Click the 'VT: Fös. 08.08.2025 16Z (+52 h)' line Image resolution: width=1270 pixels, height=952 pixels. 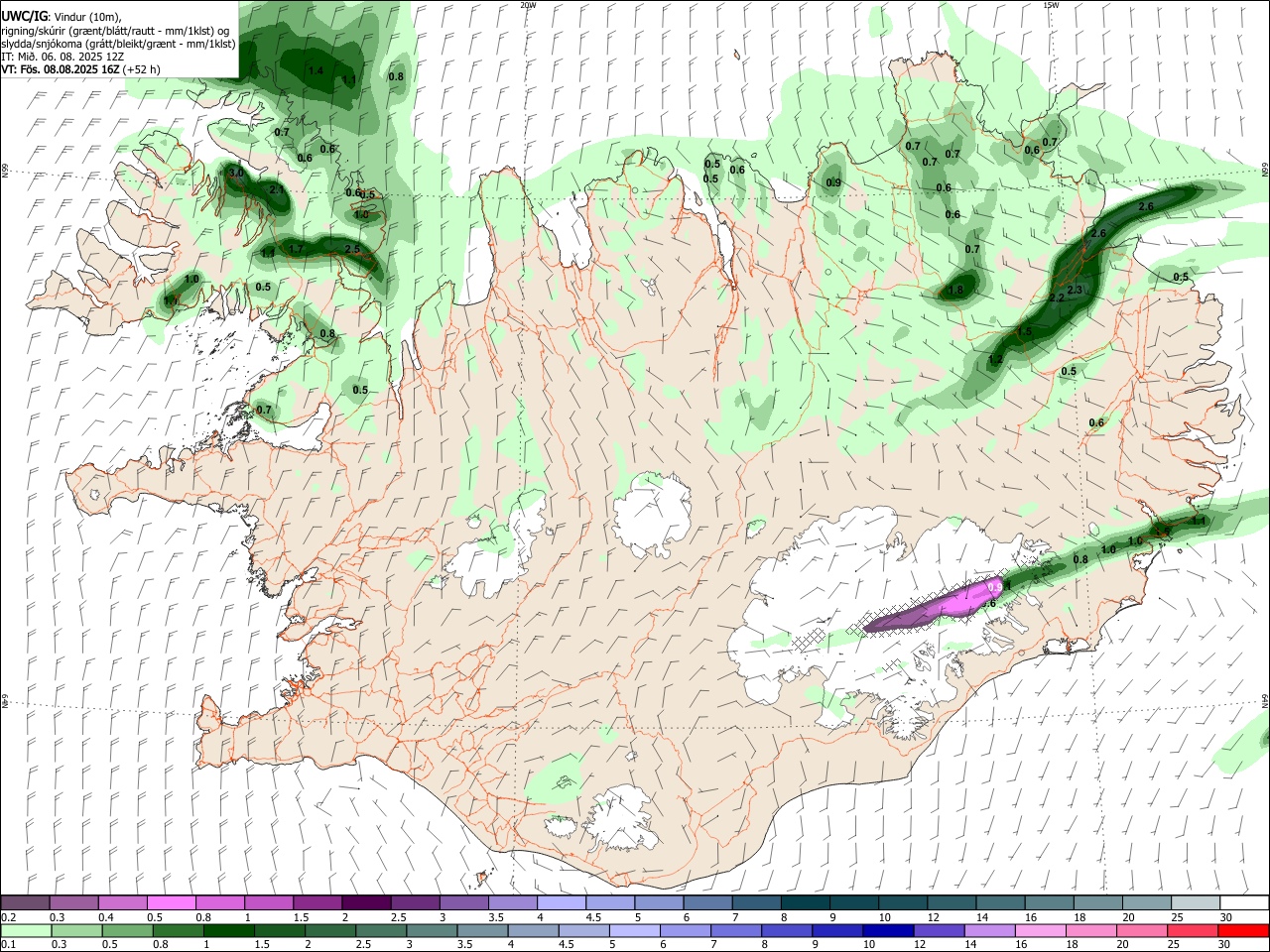[x=80, y=69]
